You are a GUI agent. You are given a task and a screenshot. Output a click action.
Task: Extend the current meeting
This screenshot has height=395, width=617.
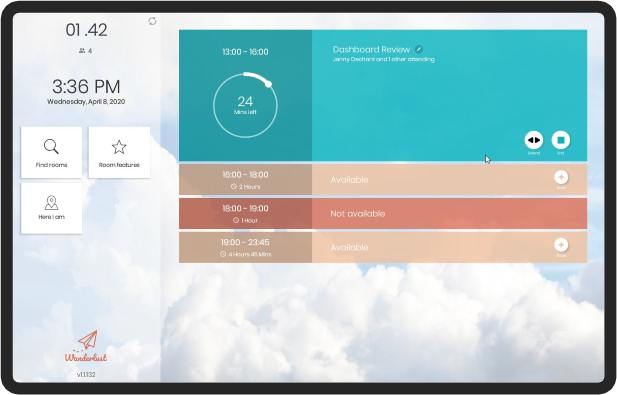pos(534,140)
